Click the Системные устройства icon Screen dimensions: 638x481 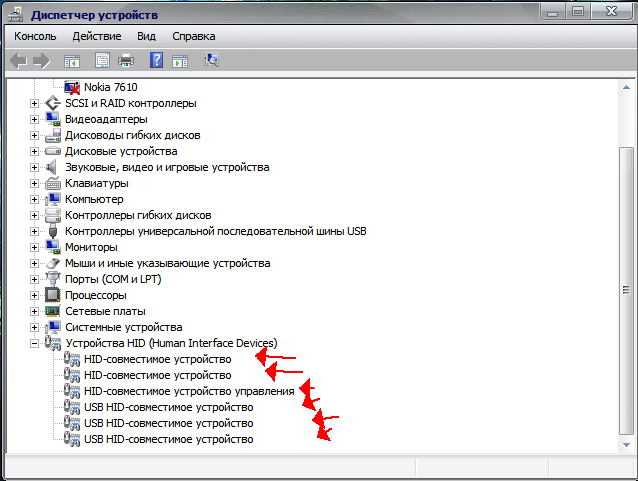tap(53, 327)
